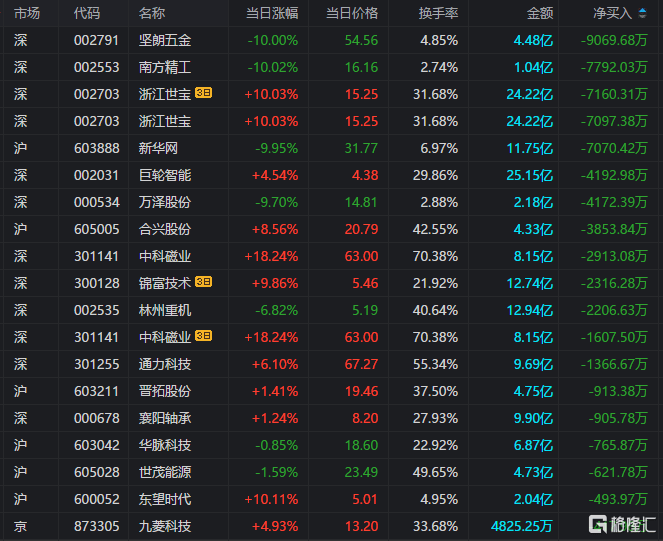Click net buy value -493.97万

618,500
